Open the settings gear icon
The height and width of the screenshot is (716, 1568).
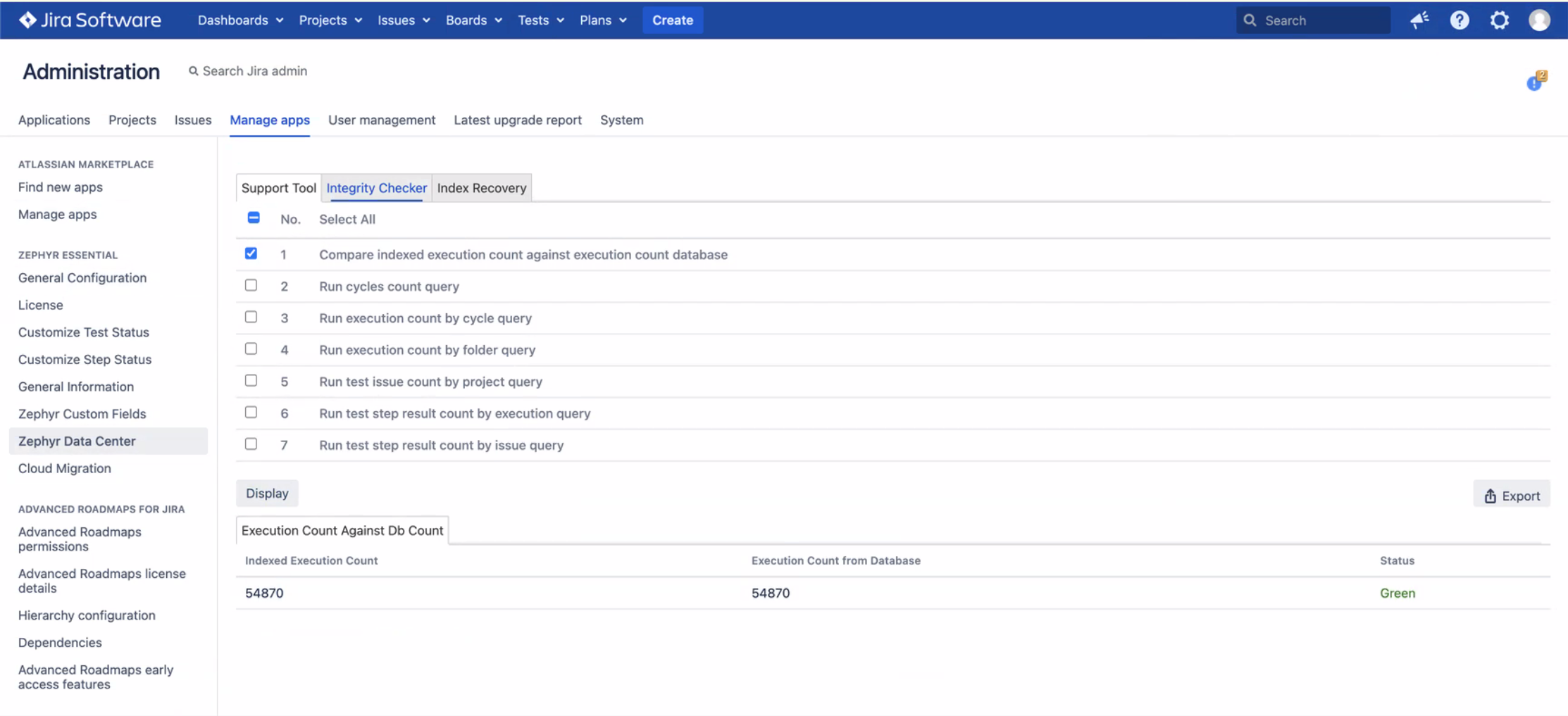point(1499,20)
